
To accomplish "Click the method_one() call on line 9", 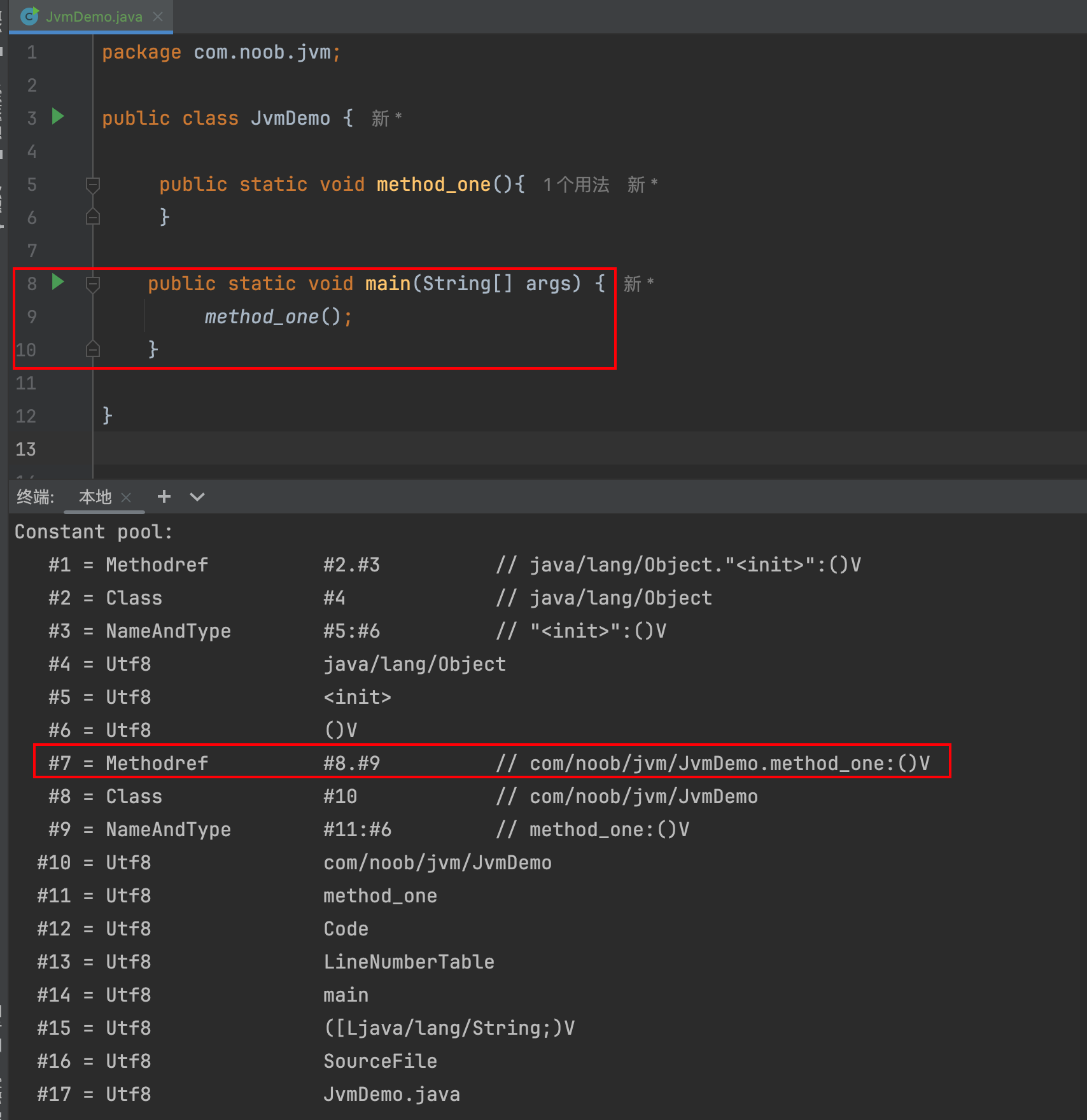I will [273, 317].
